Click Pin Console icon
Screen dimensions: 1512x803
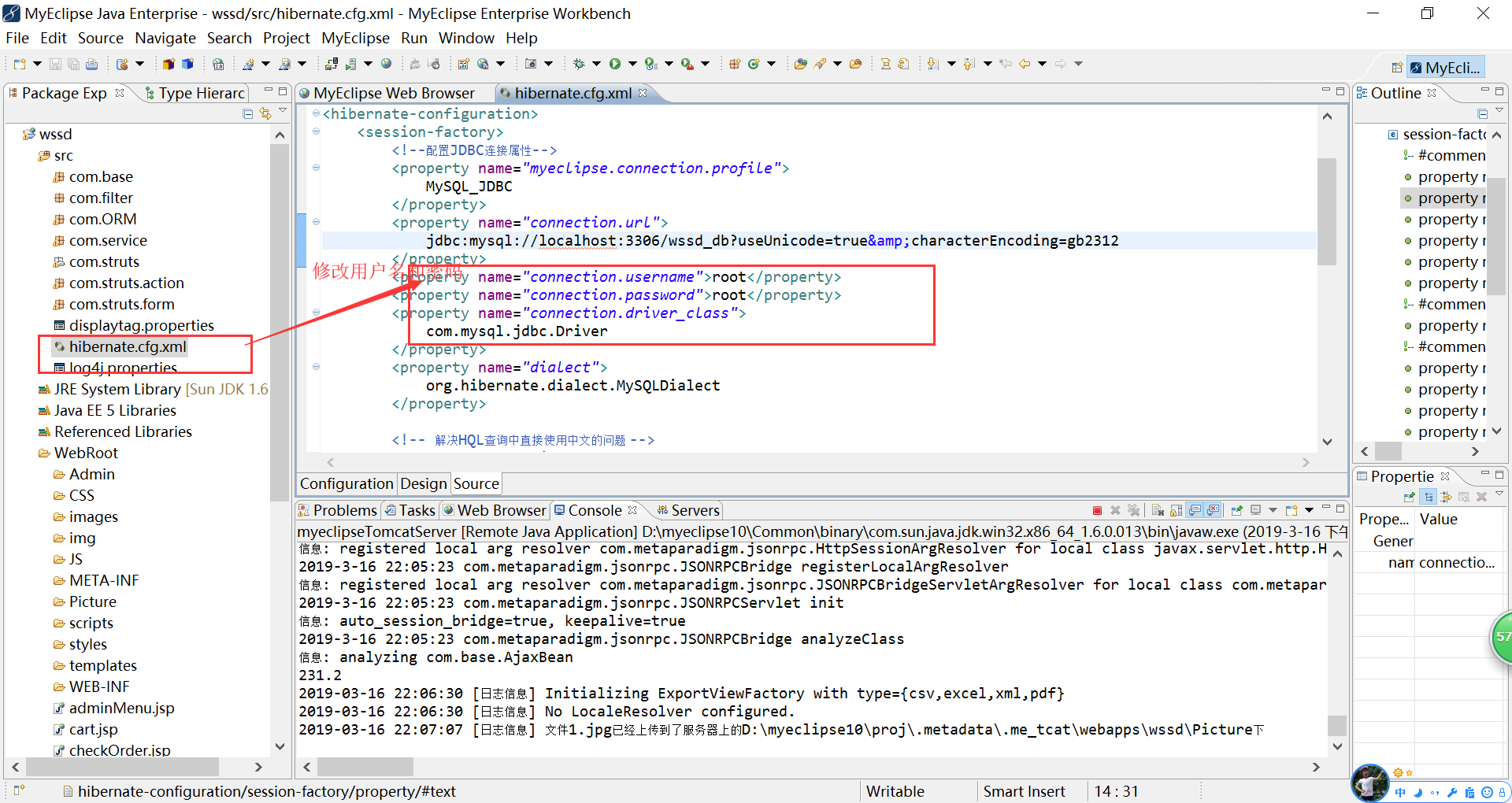[1236, 510]
